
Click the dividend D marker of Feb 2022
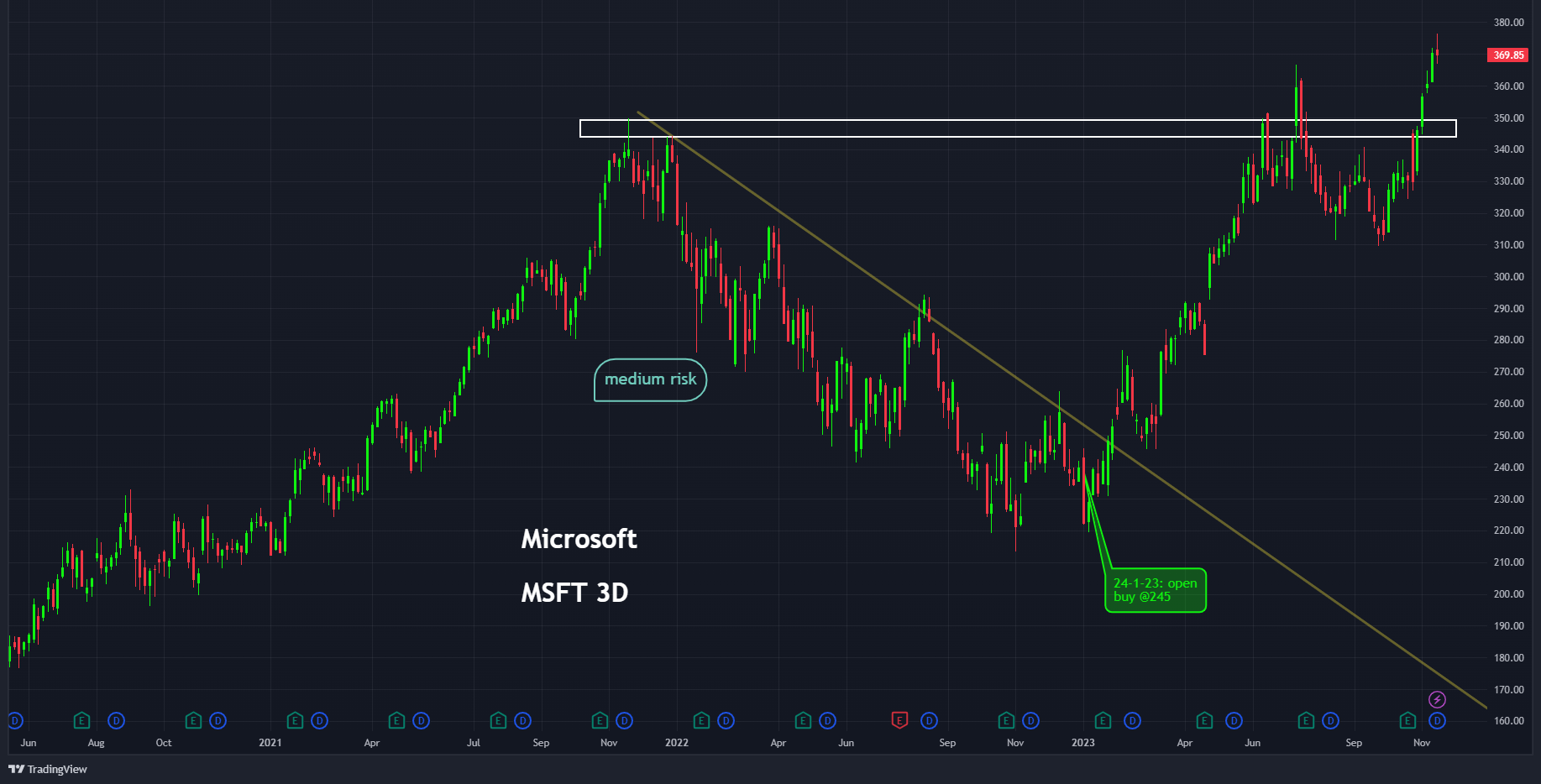(x=726, y=720)
